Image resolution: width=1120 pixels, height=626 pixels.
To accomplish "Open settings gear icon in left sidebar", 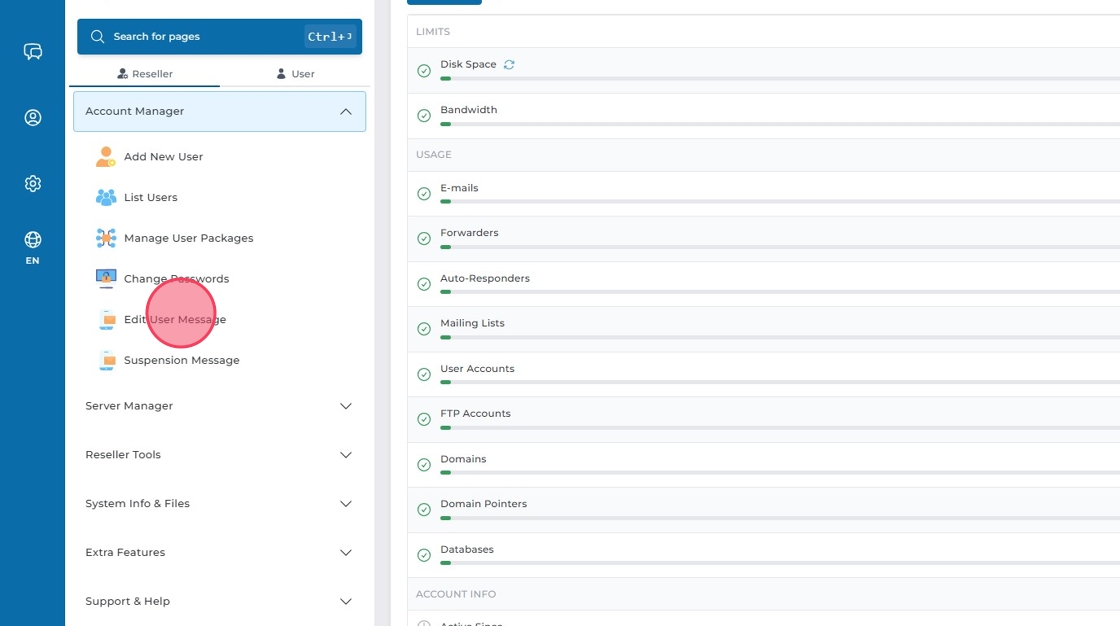I will coord(33,184).
